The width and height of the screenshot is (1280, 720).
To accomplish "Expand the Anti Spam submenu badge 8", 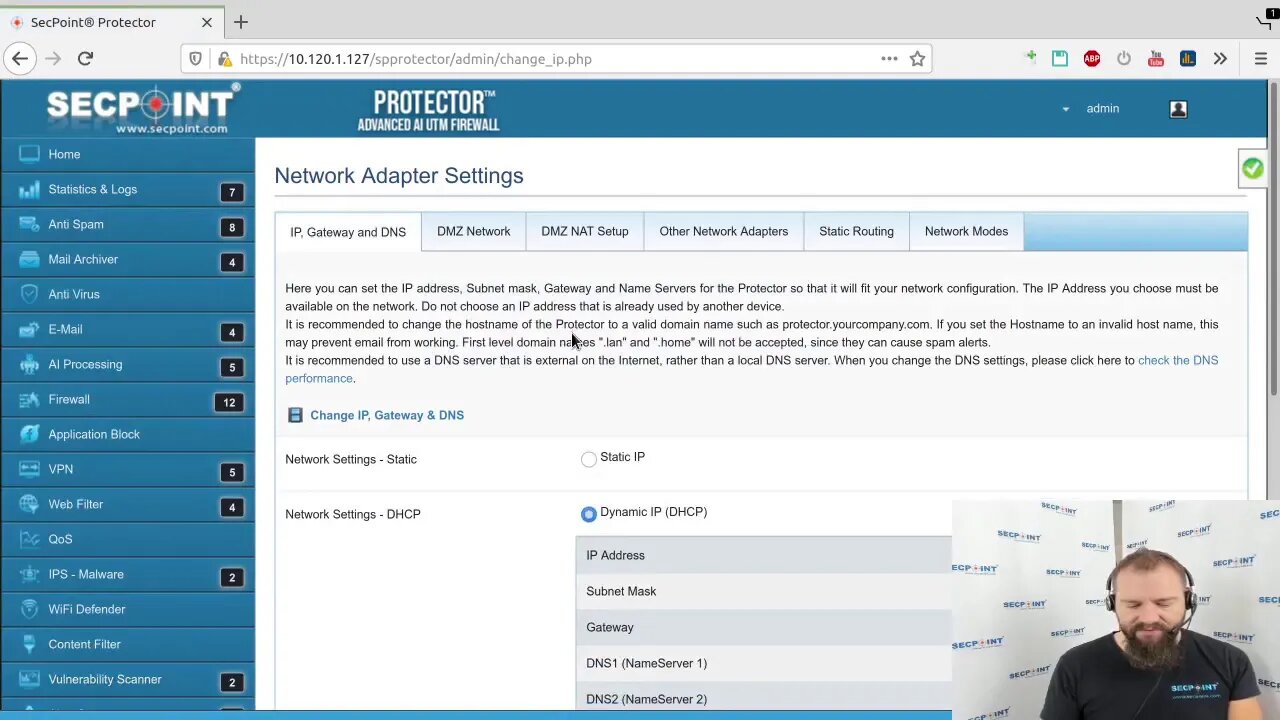I will (232, 227).
